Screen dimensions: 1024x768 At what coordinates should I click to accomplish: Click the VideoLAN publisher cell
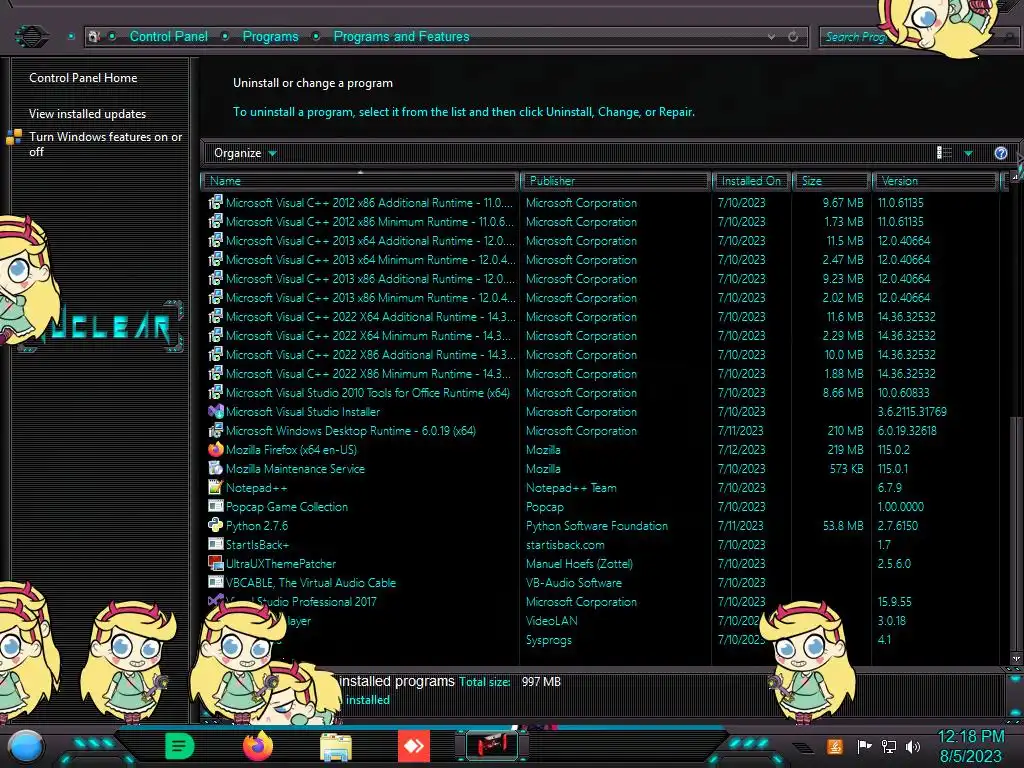552,620
